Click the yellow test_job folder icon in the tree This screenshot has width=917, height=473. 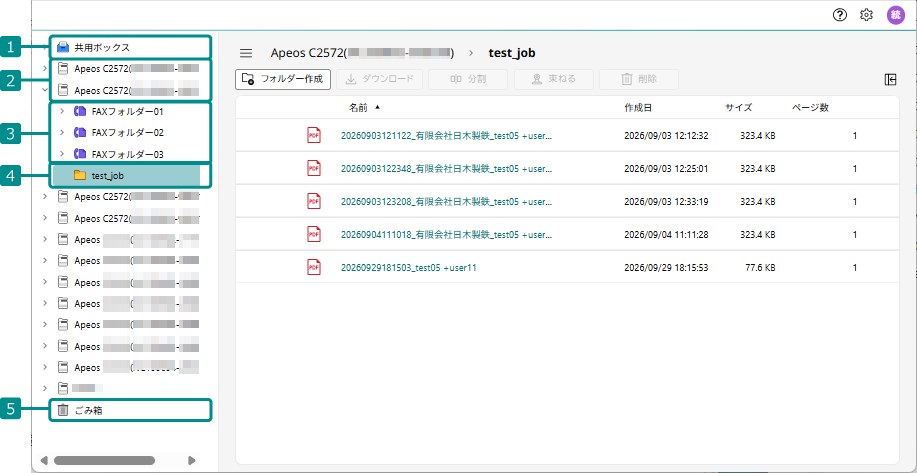tap(80, 175)
